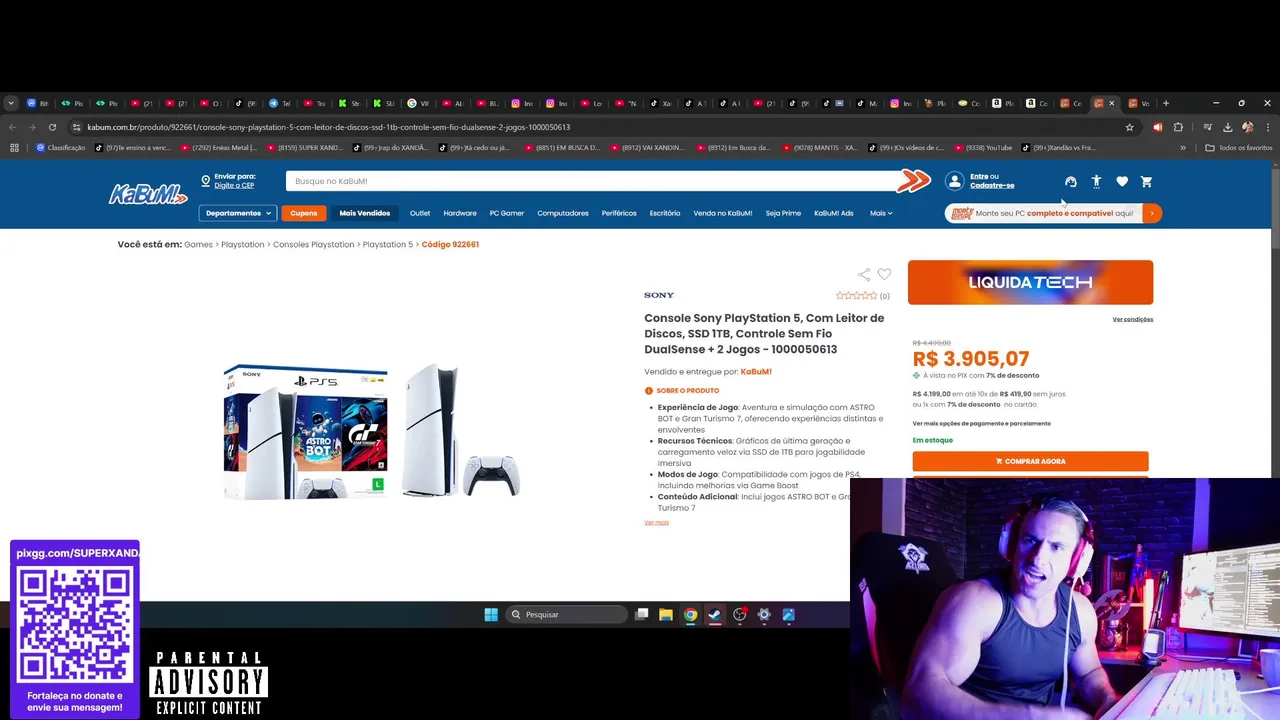Click the Cupons button
The width and height of the screenshot is (1280, 720).
pyautogui.click(x=304, y=213)
